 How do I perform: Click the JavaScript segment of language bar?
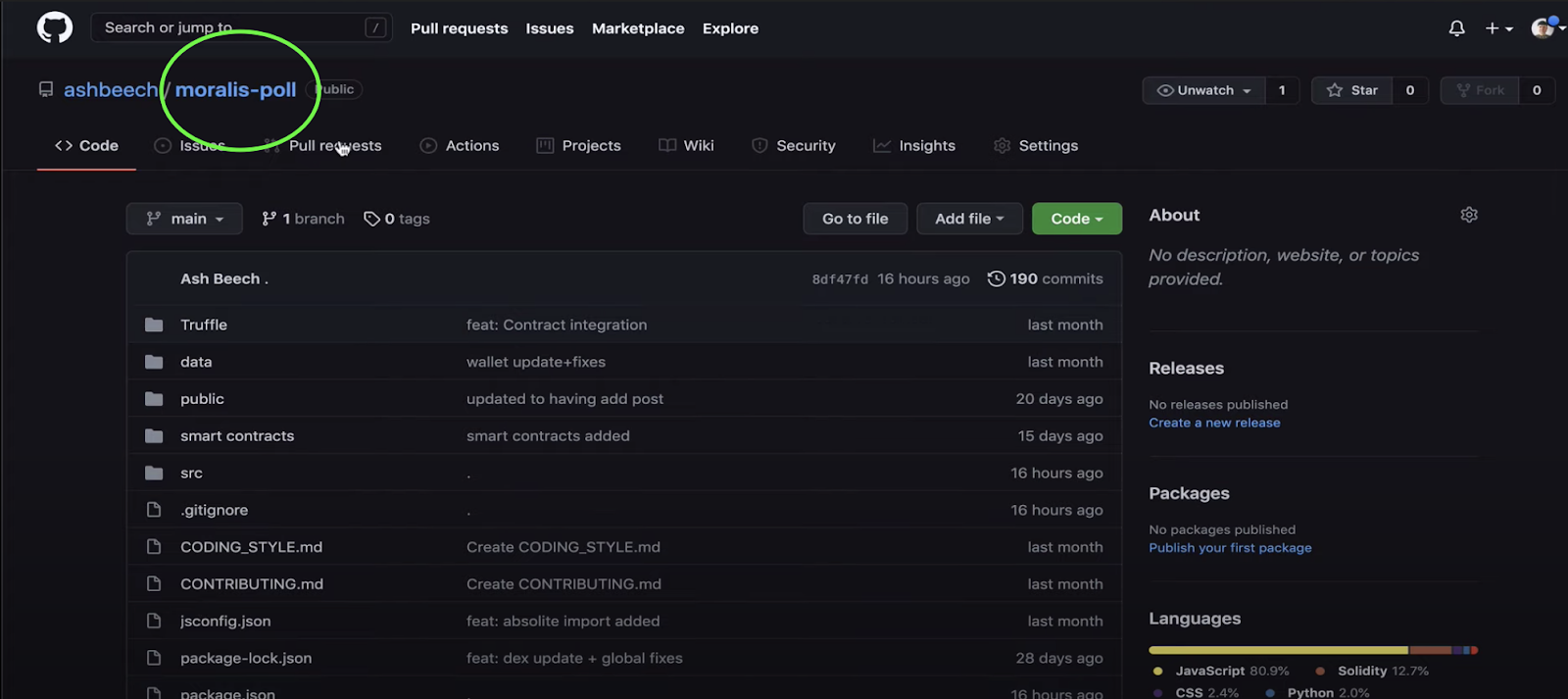(1278, 650)
